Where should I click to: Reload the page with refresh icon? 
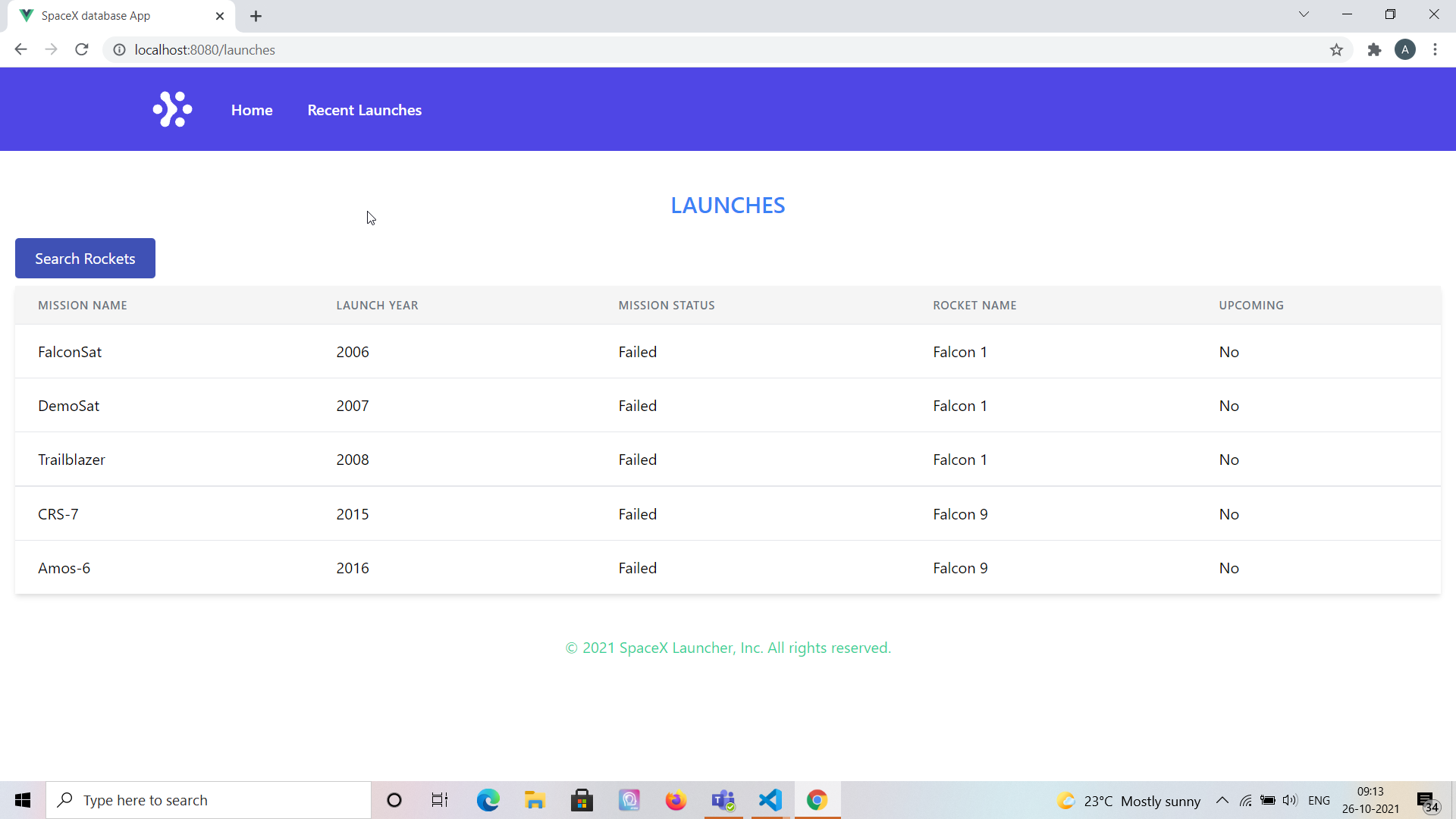coord(82,50)
